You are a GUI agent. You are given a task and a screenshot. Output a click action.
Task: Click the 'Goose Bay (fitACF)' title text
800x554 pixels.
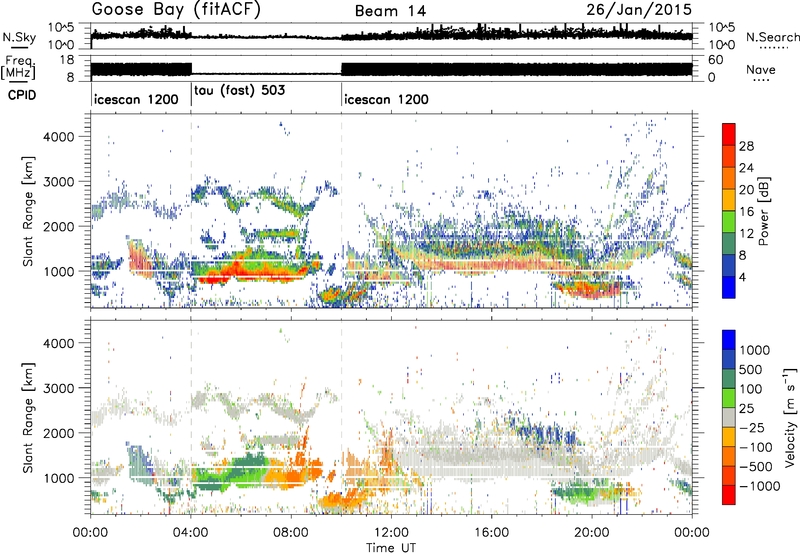(176, 10)
